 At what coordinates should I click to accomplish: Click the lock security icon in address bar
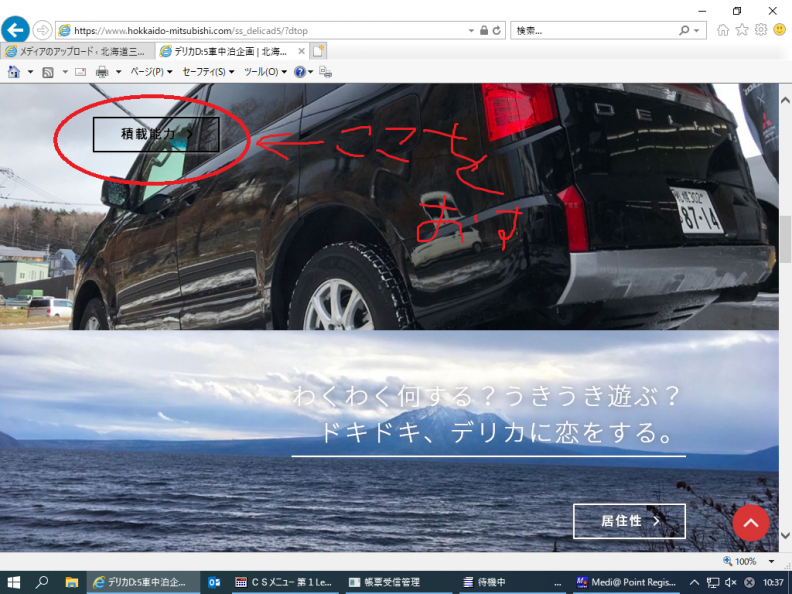[x=484, y=30]
